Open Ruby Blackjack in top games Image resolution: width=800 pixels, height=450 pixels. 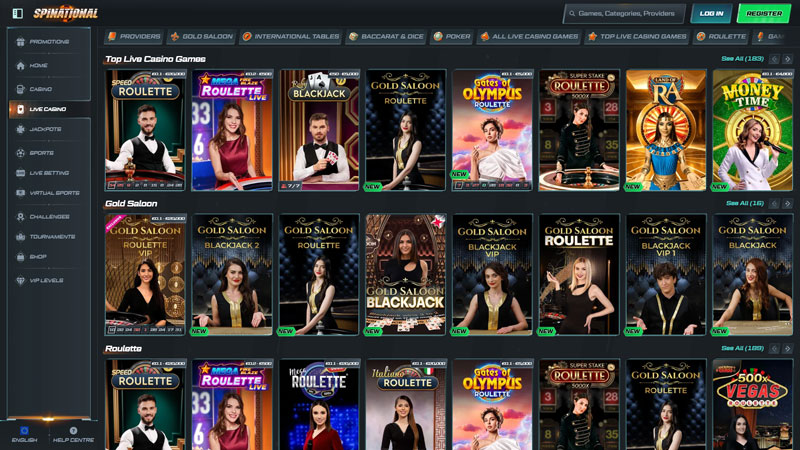[x=319, y=130]
